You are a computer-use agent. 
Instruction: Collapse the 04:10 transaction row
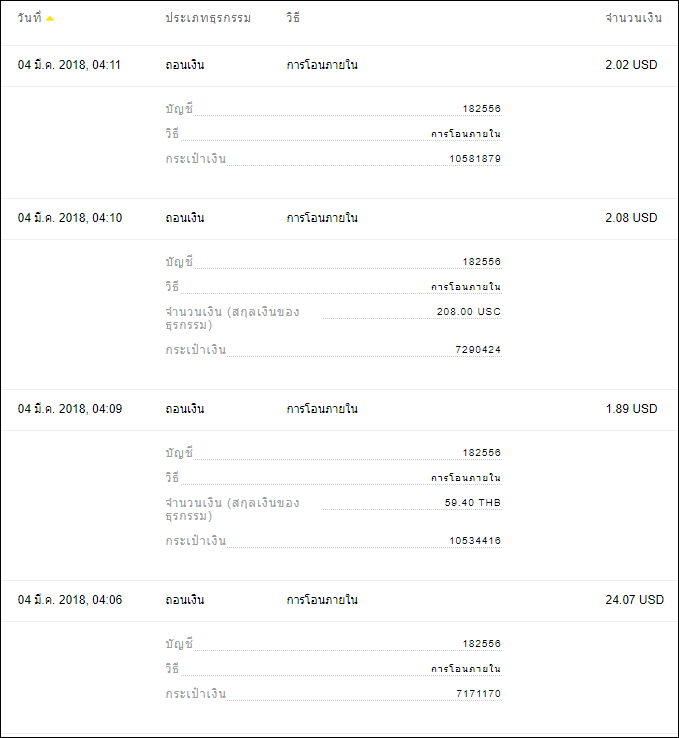click(x=339, y=218)
